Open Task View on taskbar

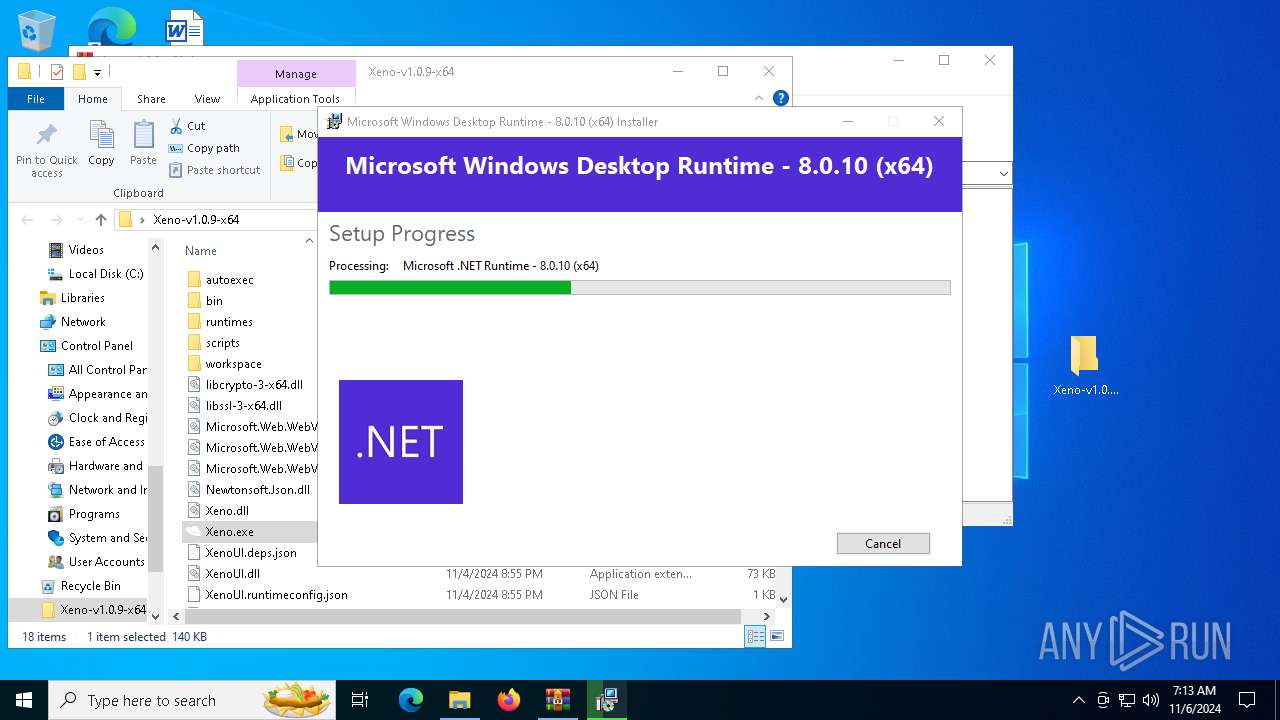pos(360,700)
